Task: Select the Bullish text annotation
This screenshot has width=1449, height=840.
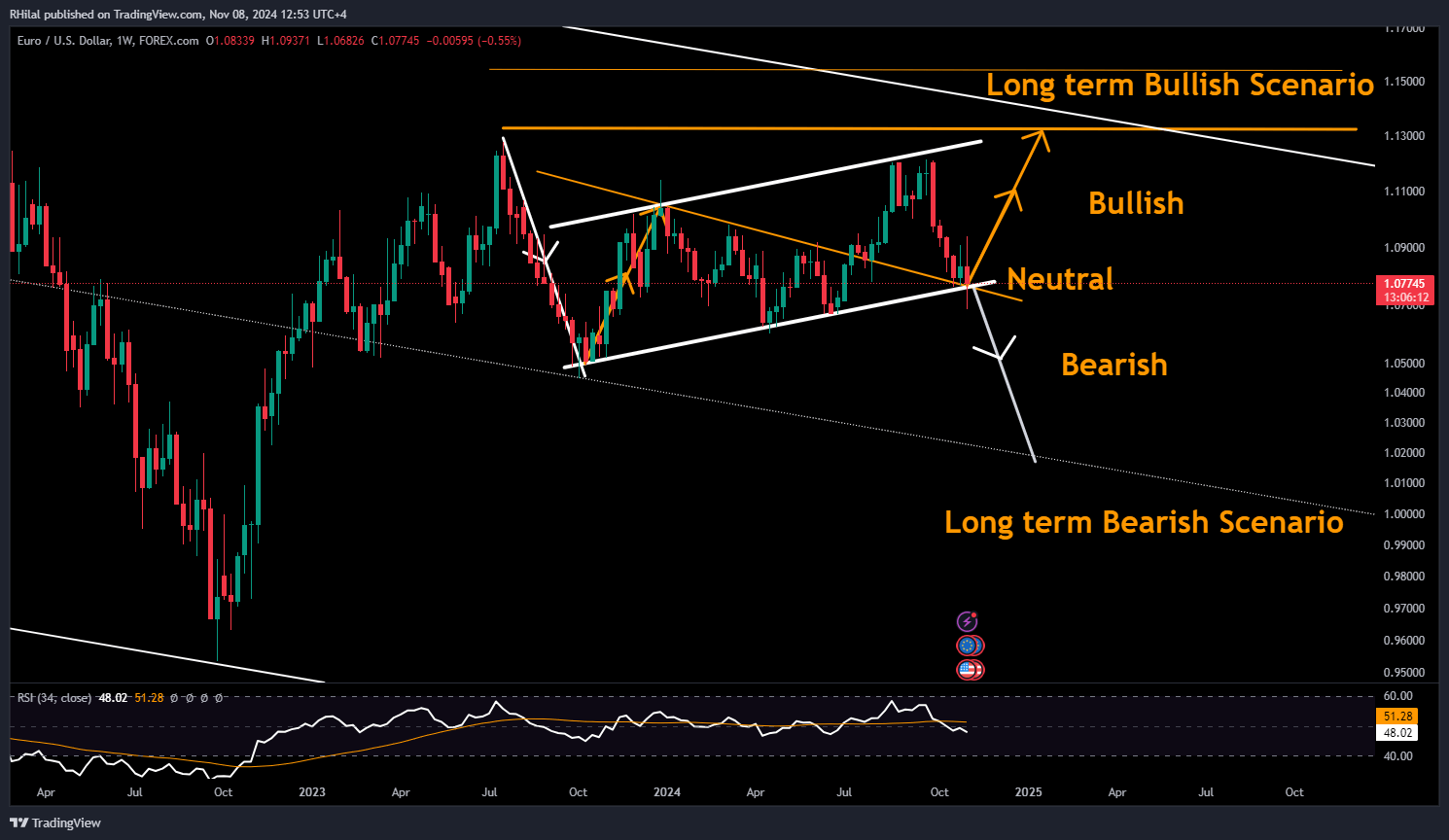Action: tap(1136, 203)
